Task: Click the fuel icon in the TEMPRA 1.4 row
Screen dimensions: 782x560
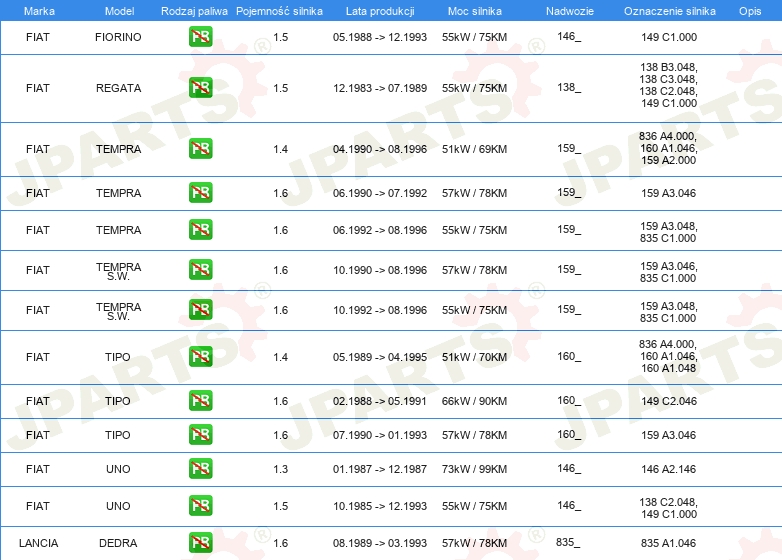Action: [200, 149]
